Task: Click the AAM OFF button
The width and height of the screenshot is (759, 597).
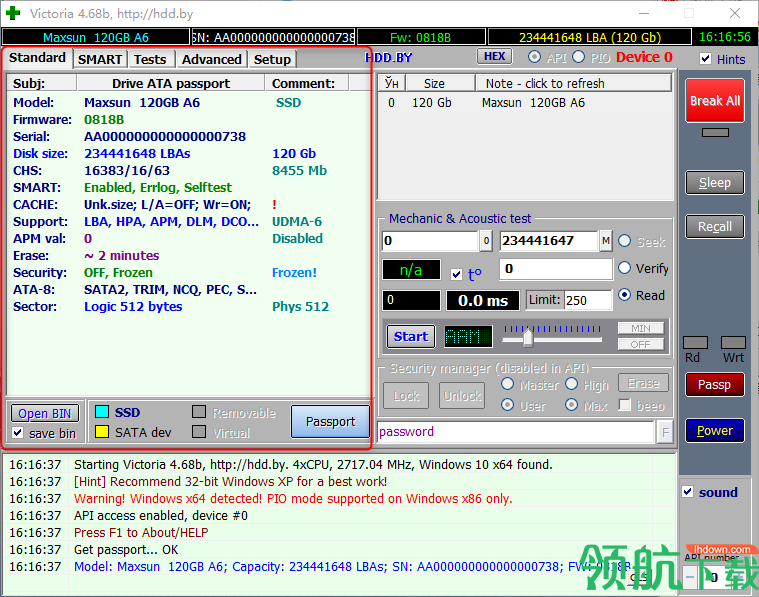Action: (x=640, y=344)
